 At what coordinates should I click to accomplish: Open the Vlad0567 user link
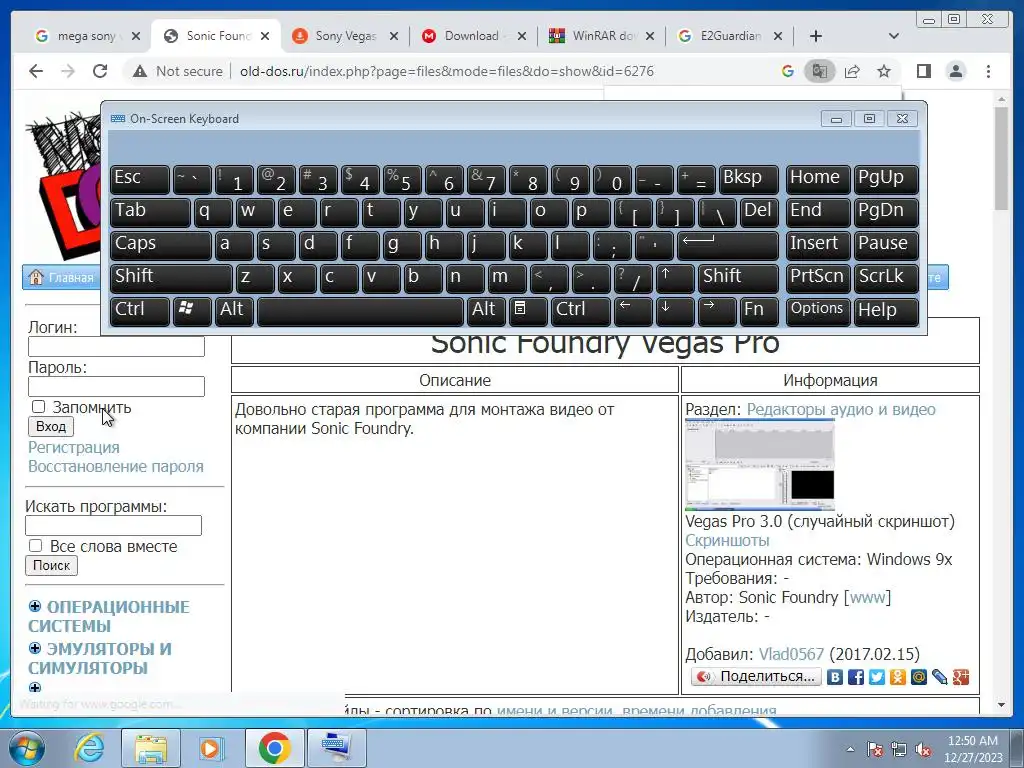(791, 654)
